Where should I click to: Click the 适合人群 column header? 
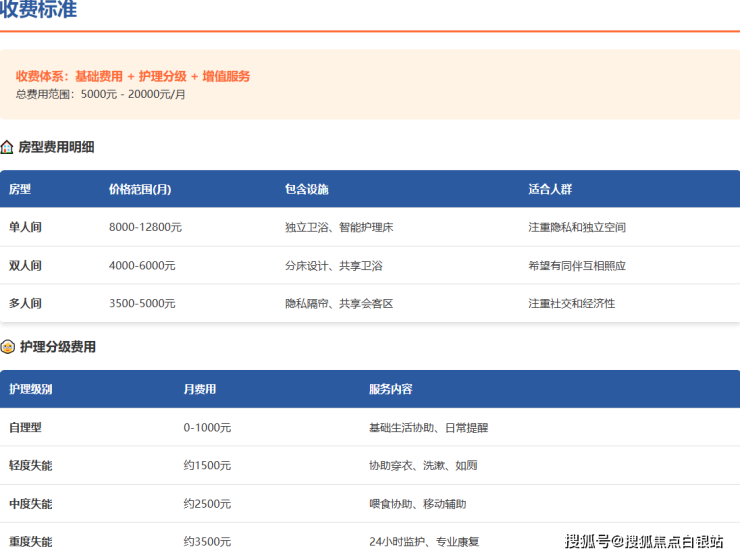pyautogui.click(x=550, y=189)
